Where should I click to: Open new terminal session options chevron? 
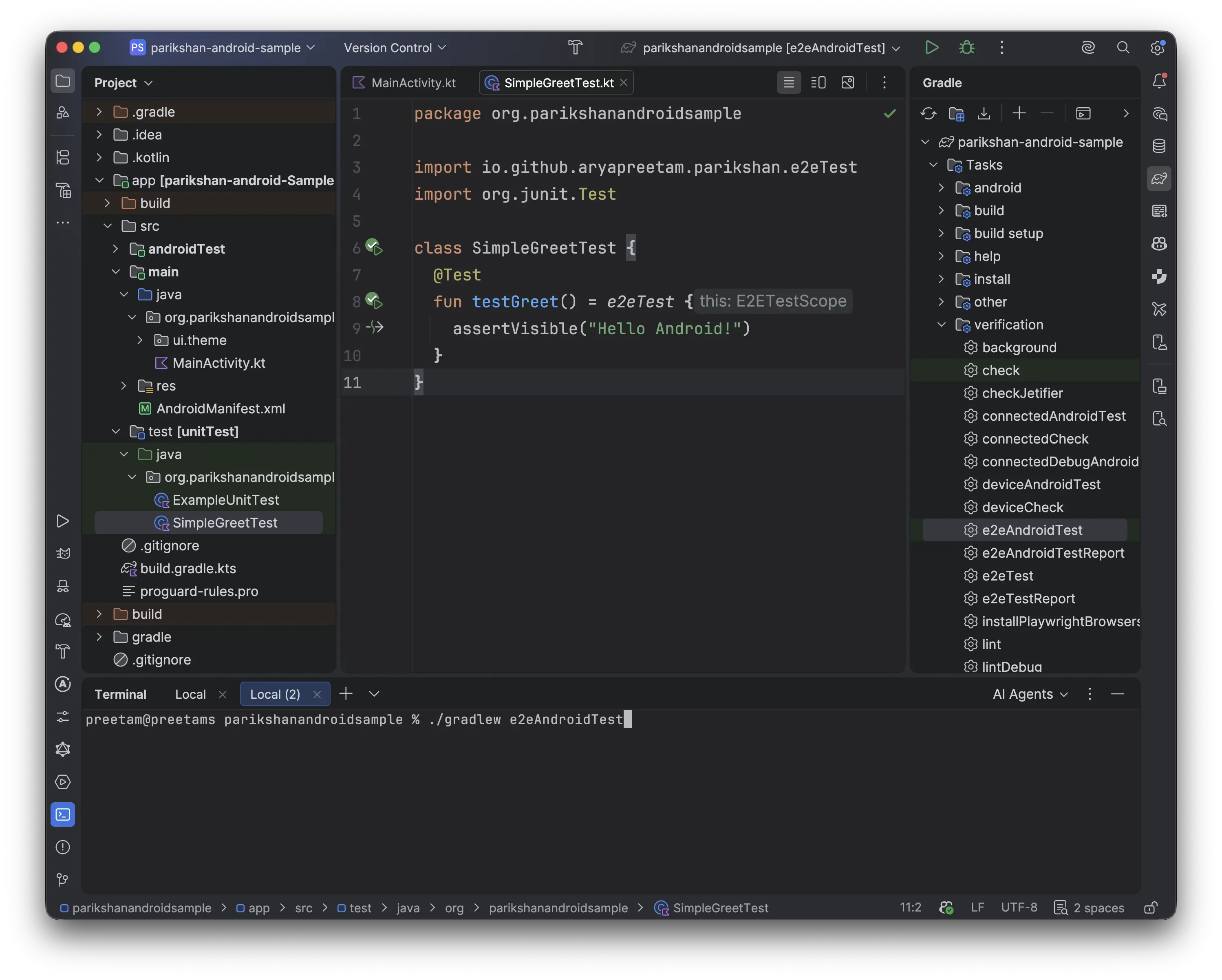coord(374,694)
